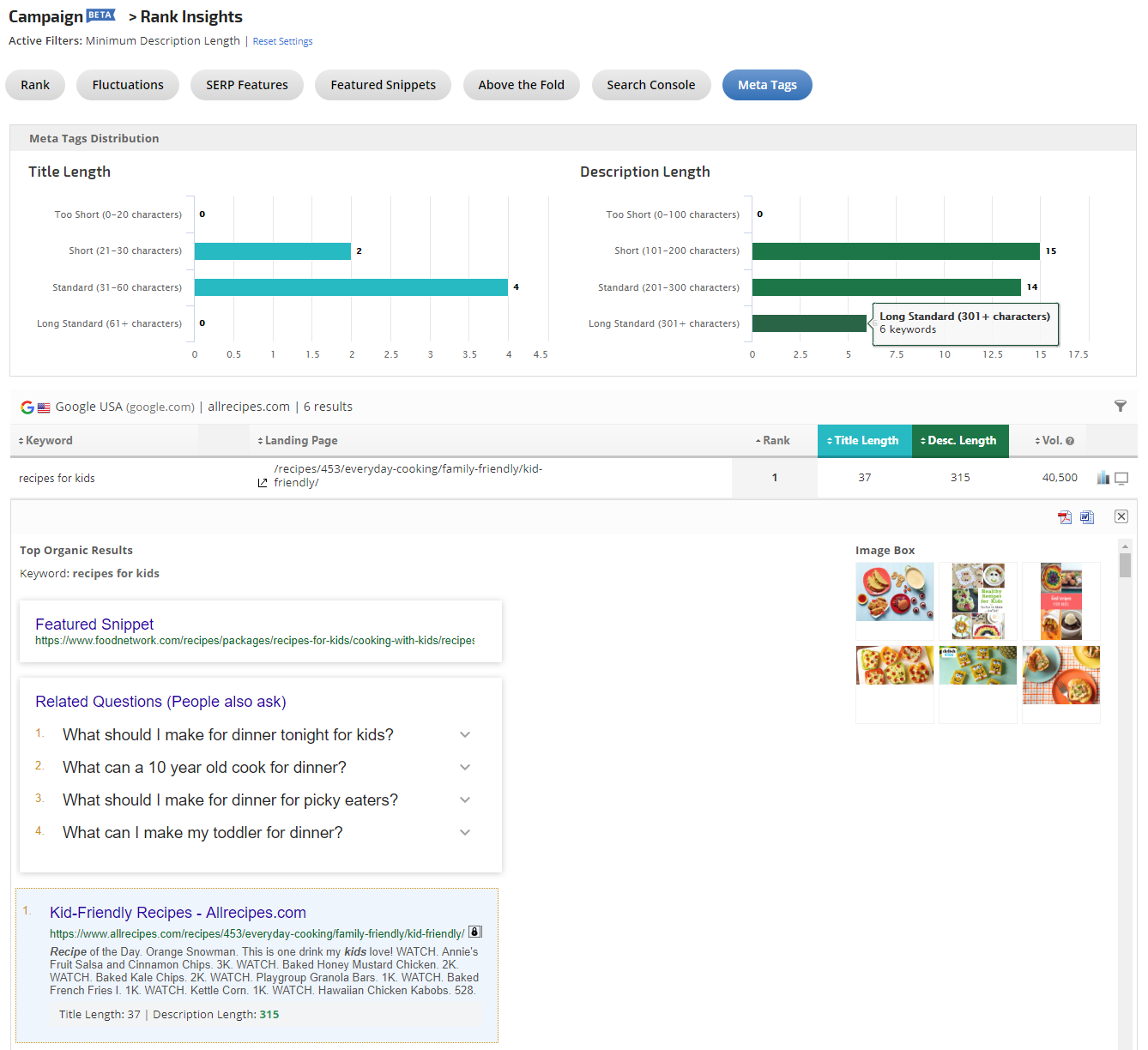Click the bar chart icon in recipes row
This screenshot has width=1148, height=1050.
click(1103, 478)
